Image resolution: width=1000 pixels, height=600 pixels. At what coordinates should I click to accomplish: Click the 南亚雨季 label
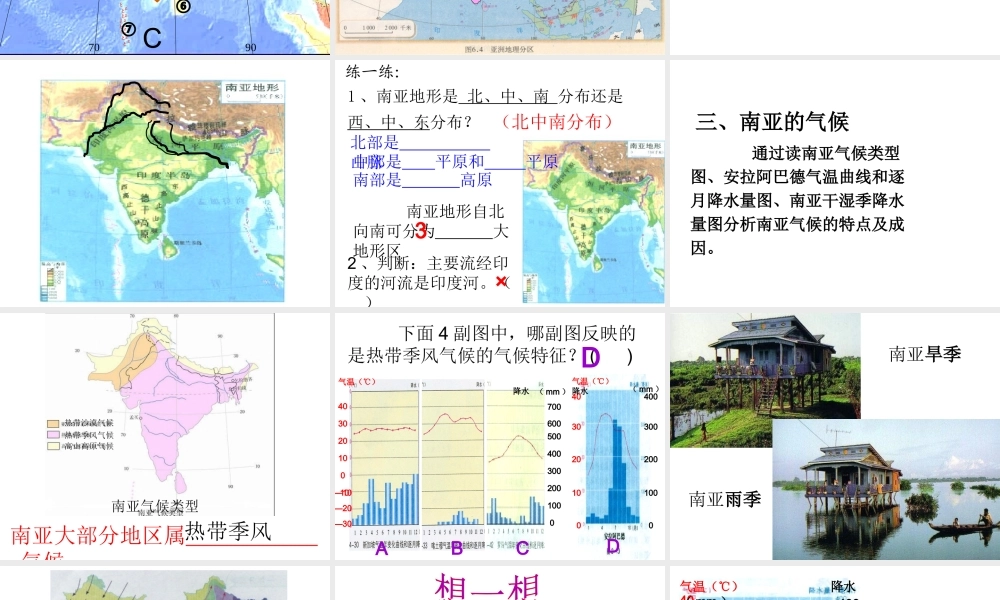coord(725,499)
